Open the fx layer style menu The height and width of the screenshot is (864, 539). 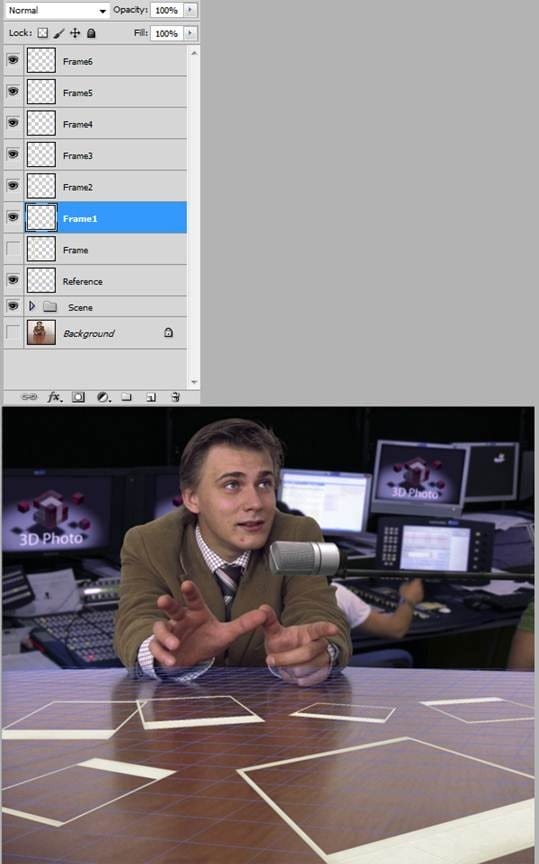point(55,397)
